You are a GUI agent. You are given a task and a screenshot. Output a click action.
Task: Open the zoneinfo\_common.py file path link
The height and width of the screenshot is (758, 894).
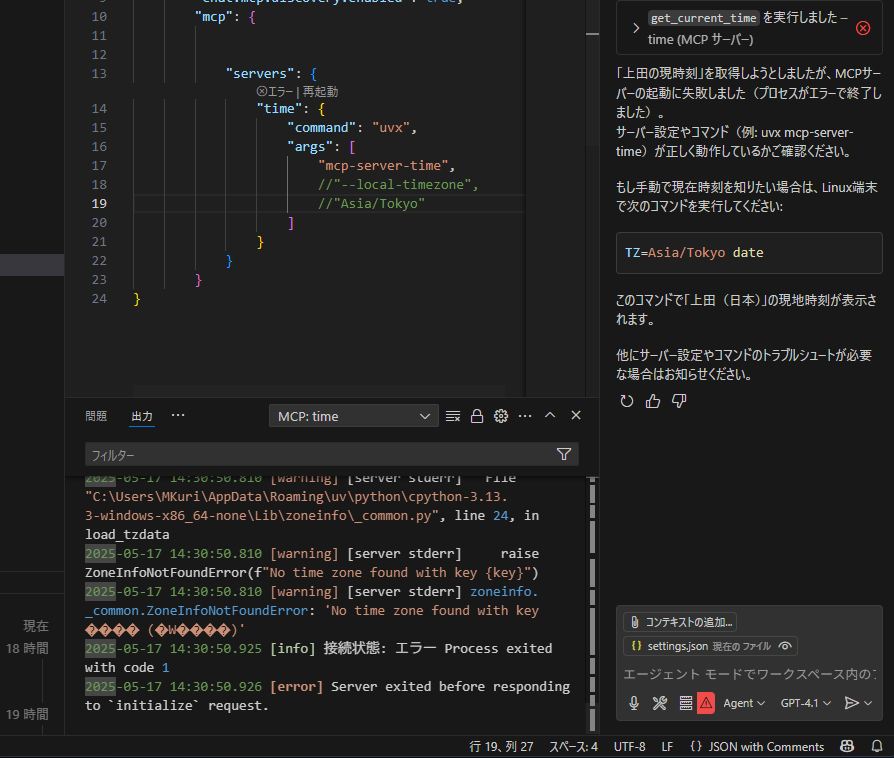tap(296, 506)
